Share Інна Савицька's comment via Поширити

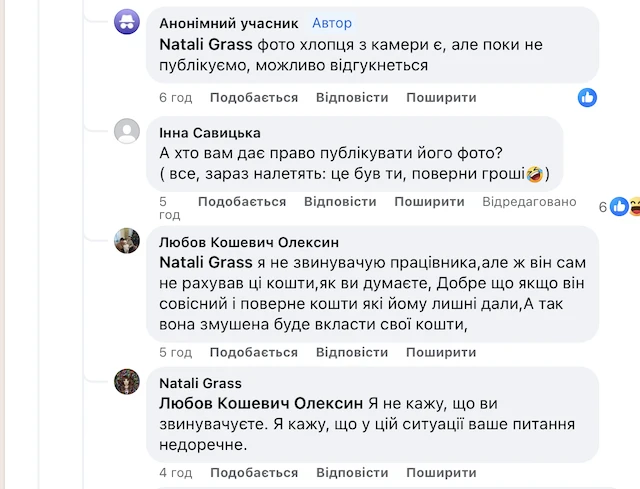tap(429, 202)
